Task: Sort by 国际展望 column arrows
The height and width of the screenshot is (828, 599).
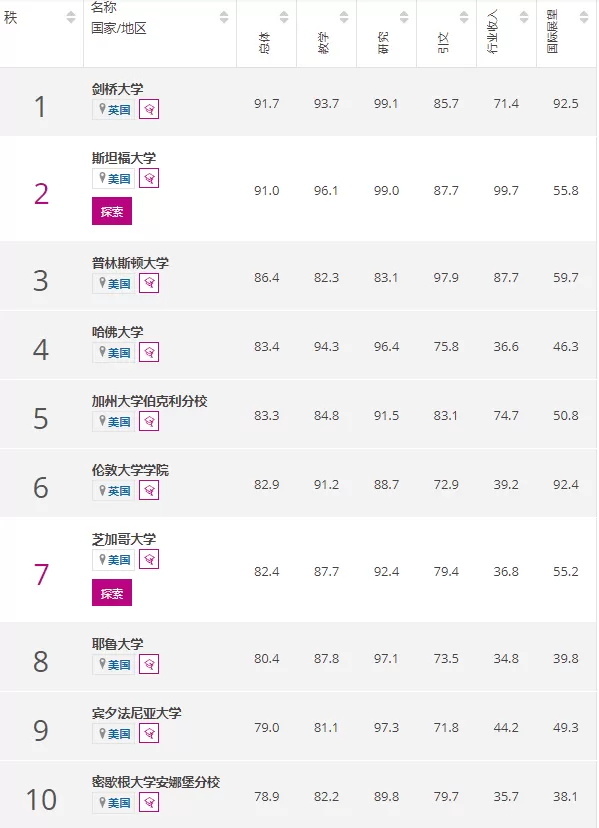Action: pos(584,17)
